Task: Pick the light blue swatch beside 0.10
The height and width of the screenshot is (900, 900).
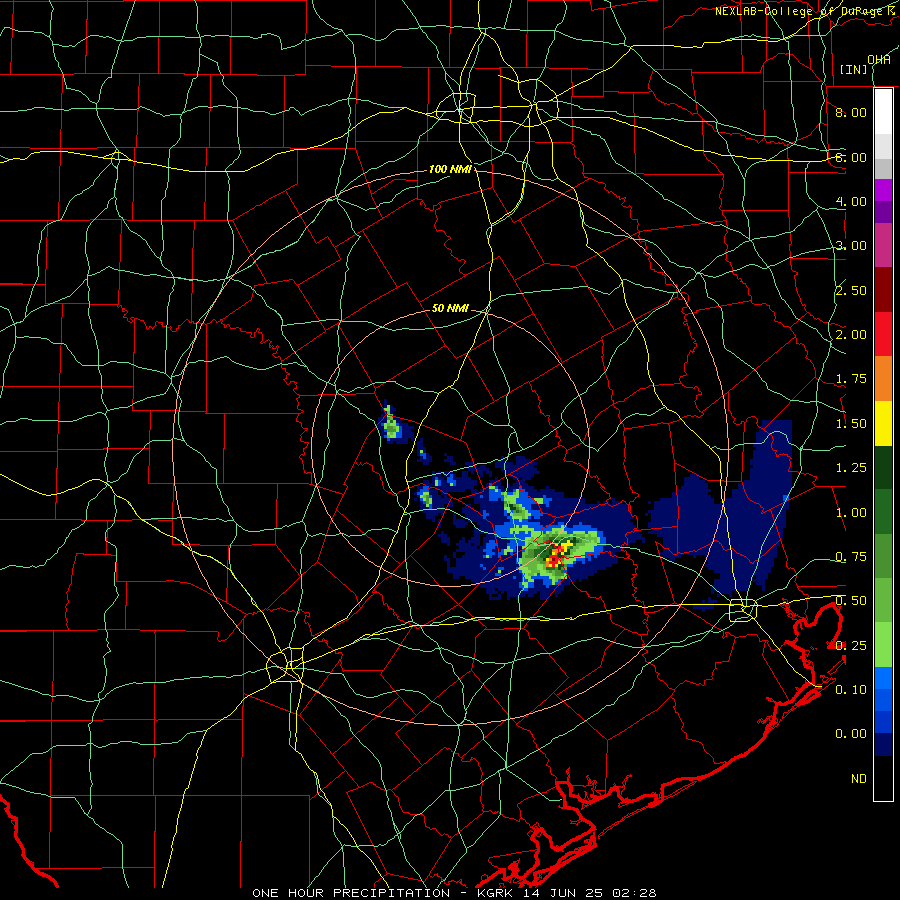Action: [x=883, y=678]
